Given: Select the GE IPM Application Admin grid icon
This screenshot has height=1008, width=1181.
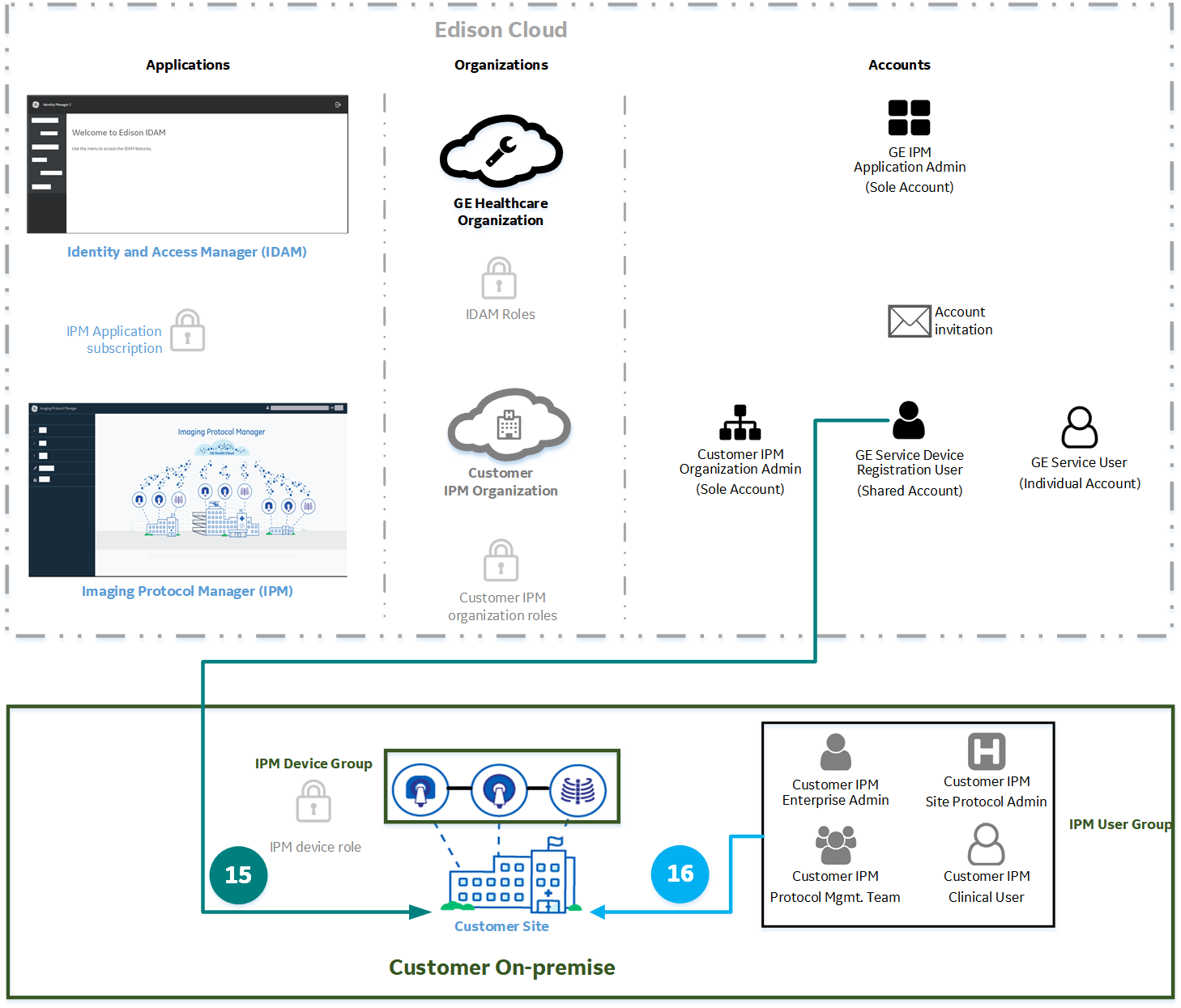Looking at the screenshot, I should (909, 117).
